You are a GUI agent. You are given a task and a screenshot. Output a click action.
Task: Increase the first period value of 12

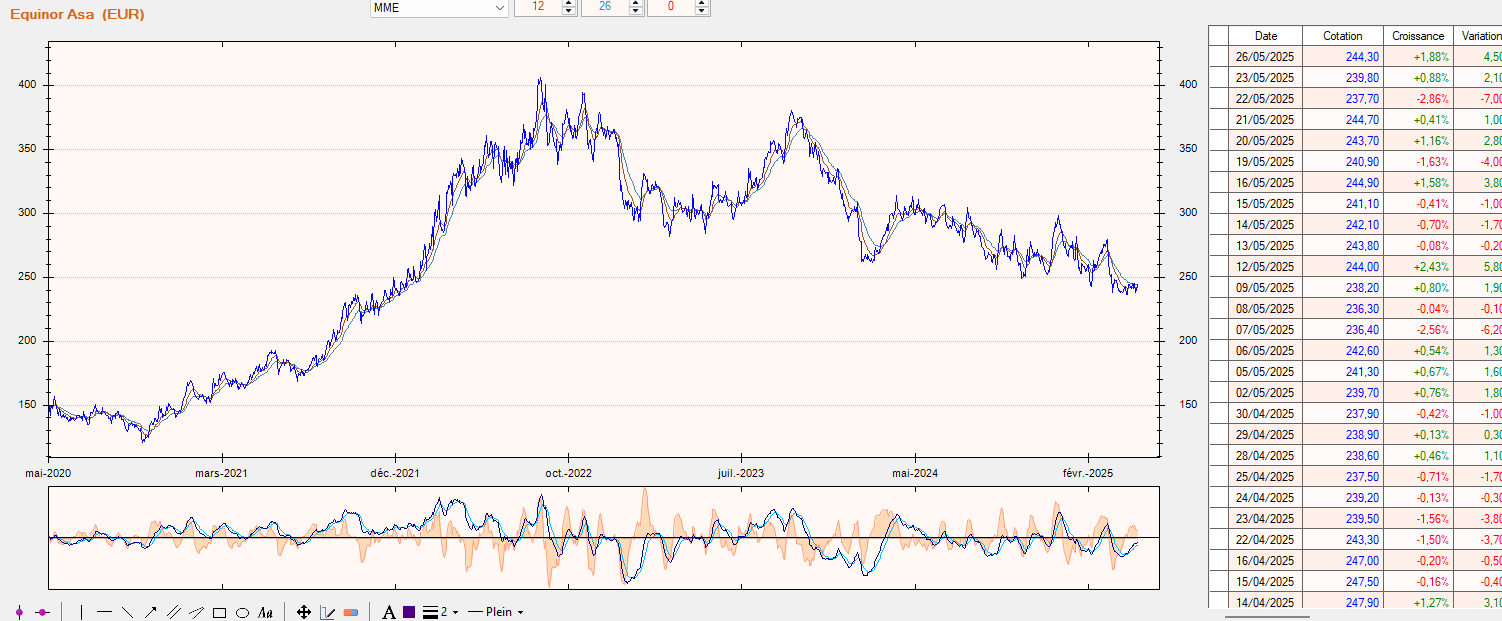pyautogui.click(x=569, y=4)
